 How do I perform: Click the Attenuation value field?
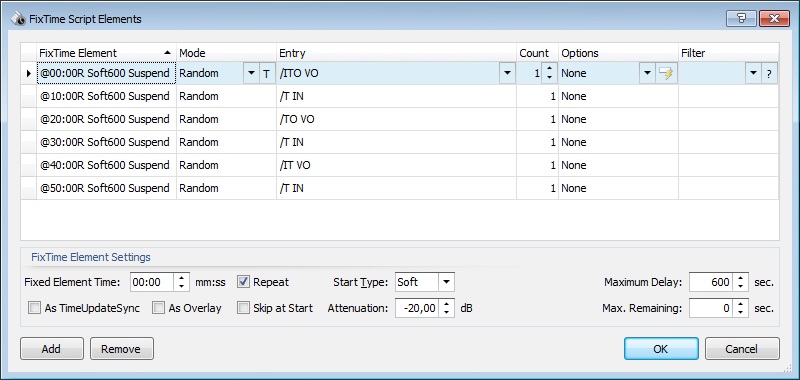click(x=417, y=308)
